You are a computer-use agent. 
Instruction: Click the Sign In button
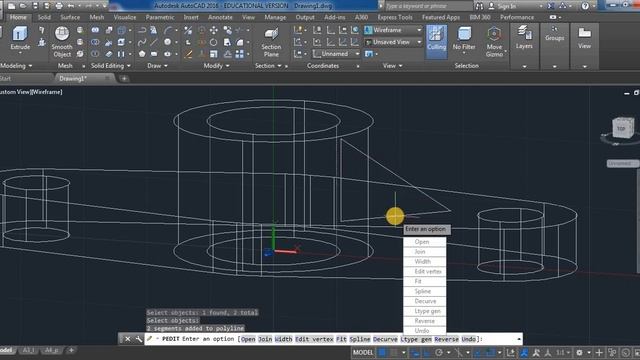502,6
